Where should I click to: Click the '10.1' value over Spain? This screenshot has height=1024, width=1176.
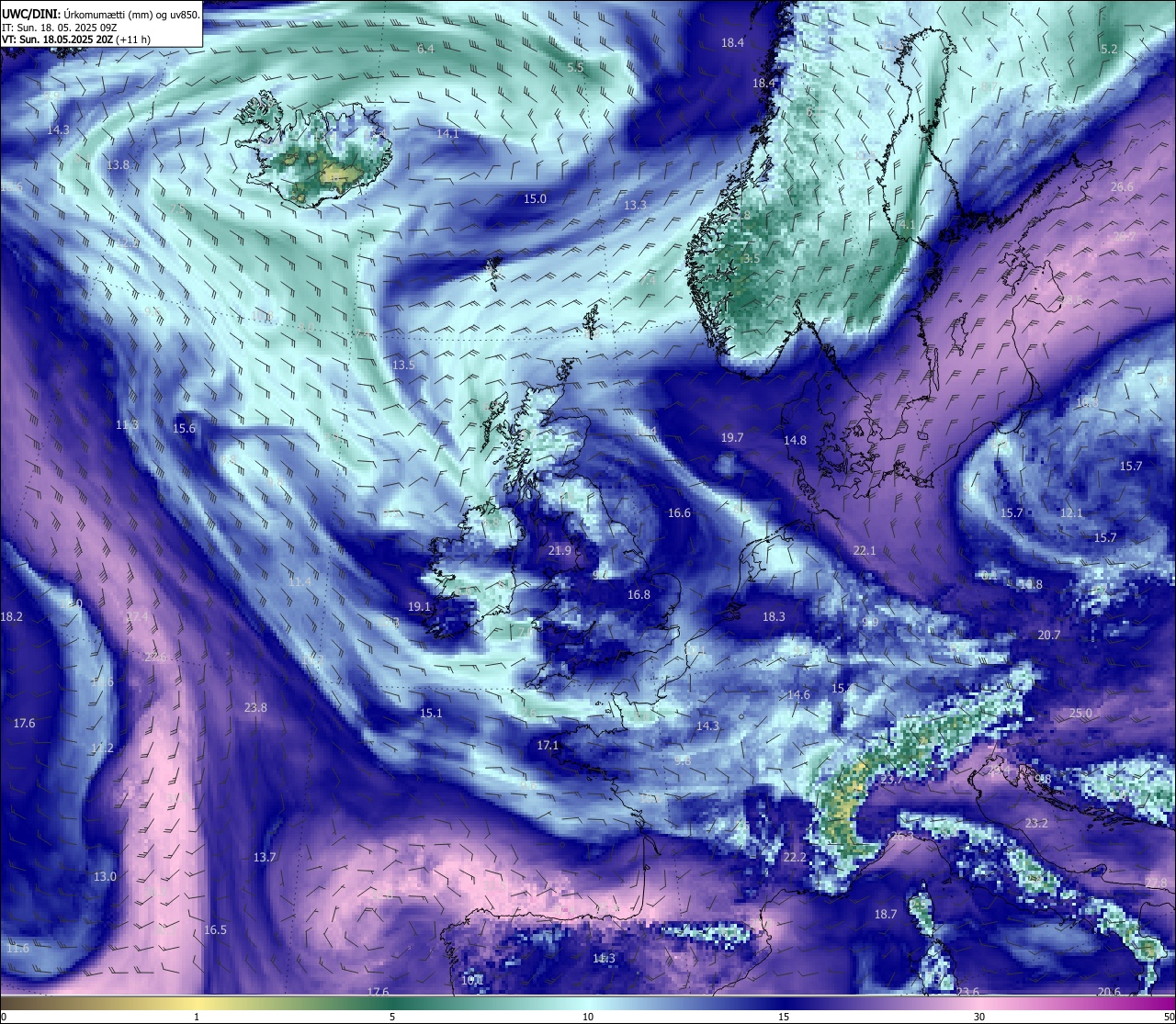[472, 981]
